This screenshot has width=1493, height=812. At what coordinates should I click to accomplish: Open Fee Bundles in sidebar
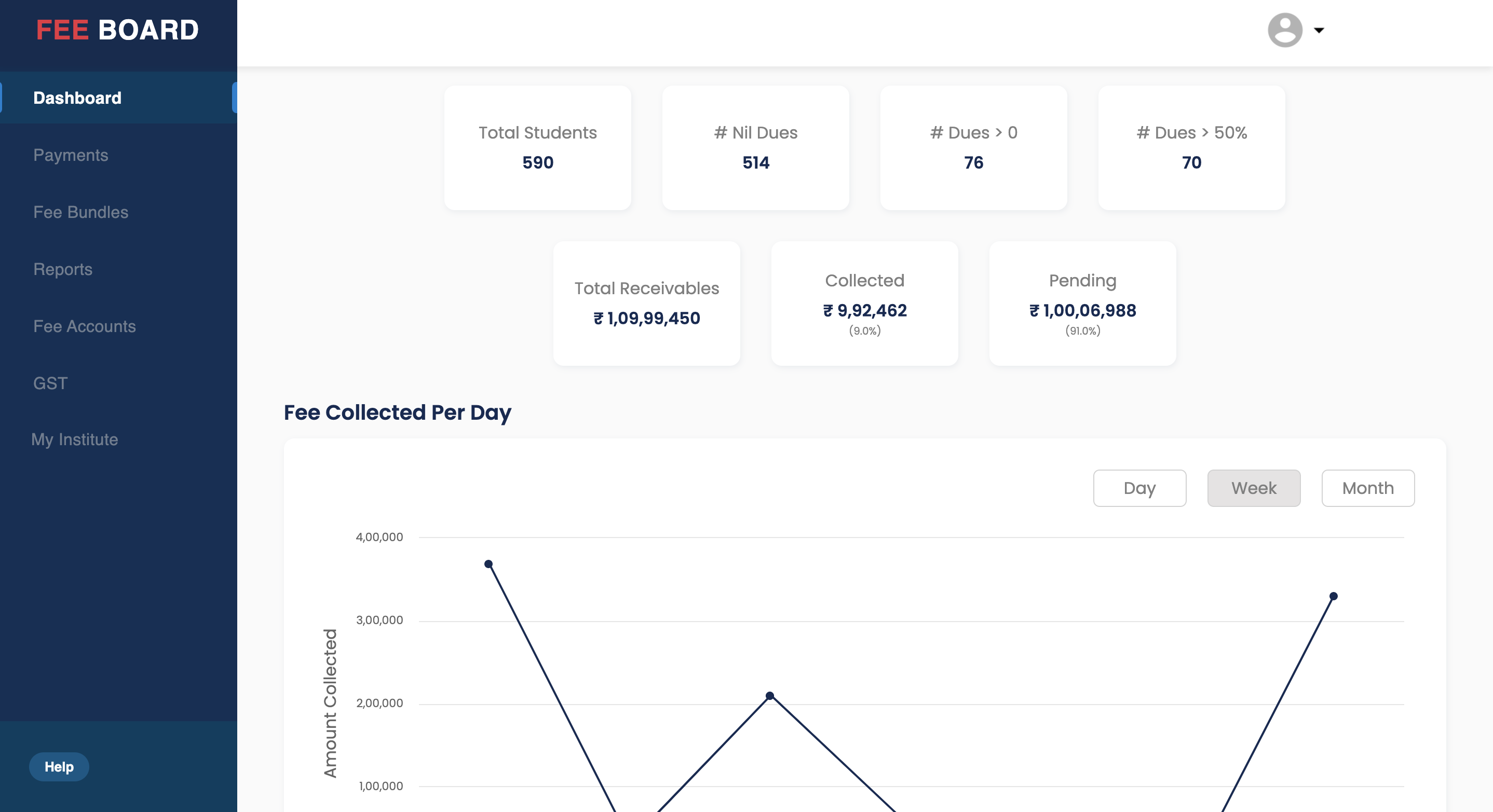(x=80, y=212)
